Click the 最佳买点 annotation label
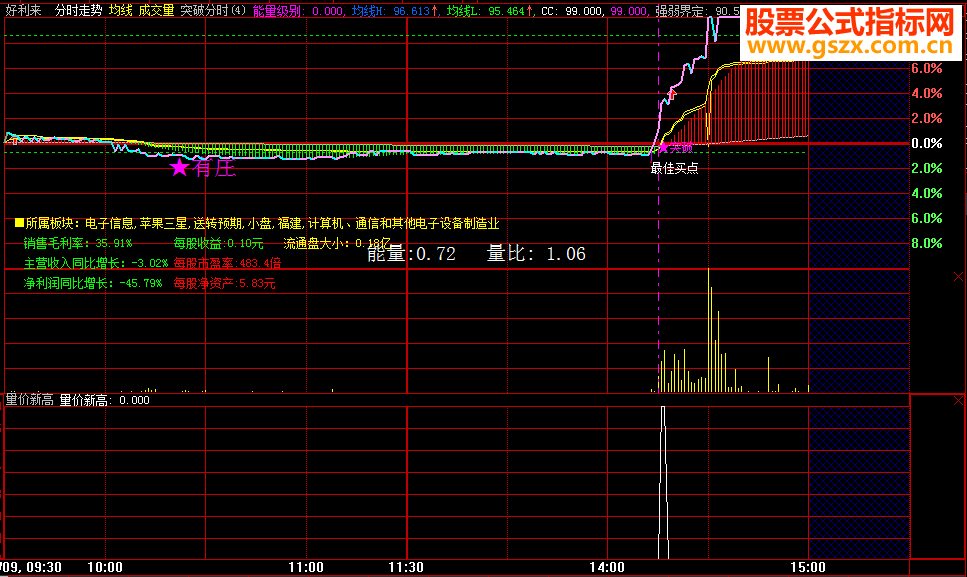Viewport: 967px width, 577px height. [x=674, y=168]
